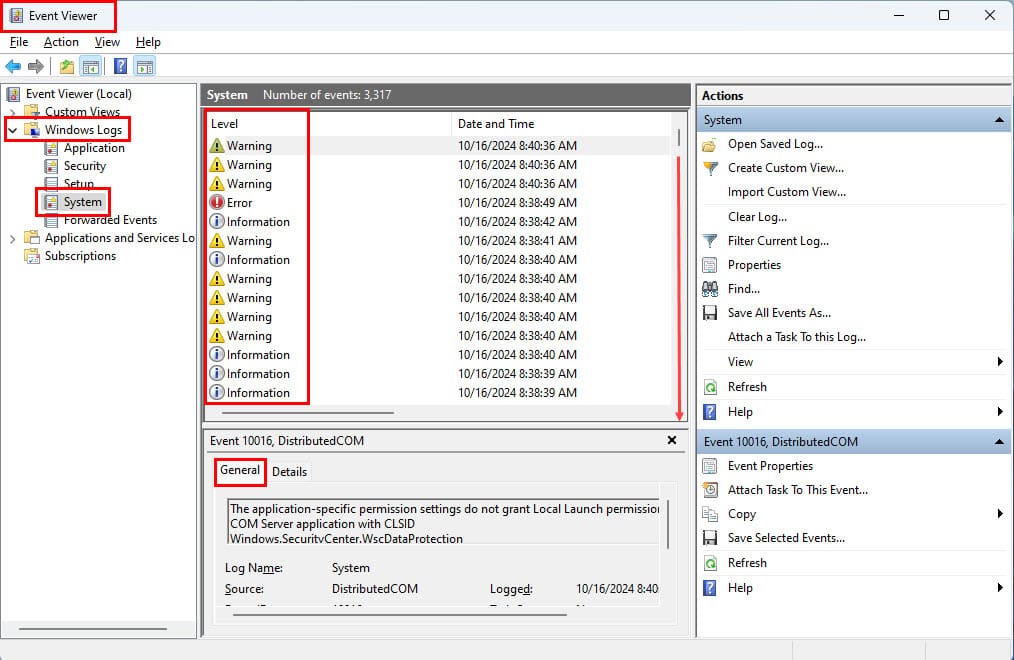Switch to the Details tab

(x=289, y=472)
